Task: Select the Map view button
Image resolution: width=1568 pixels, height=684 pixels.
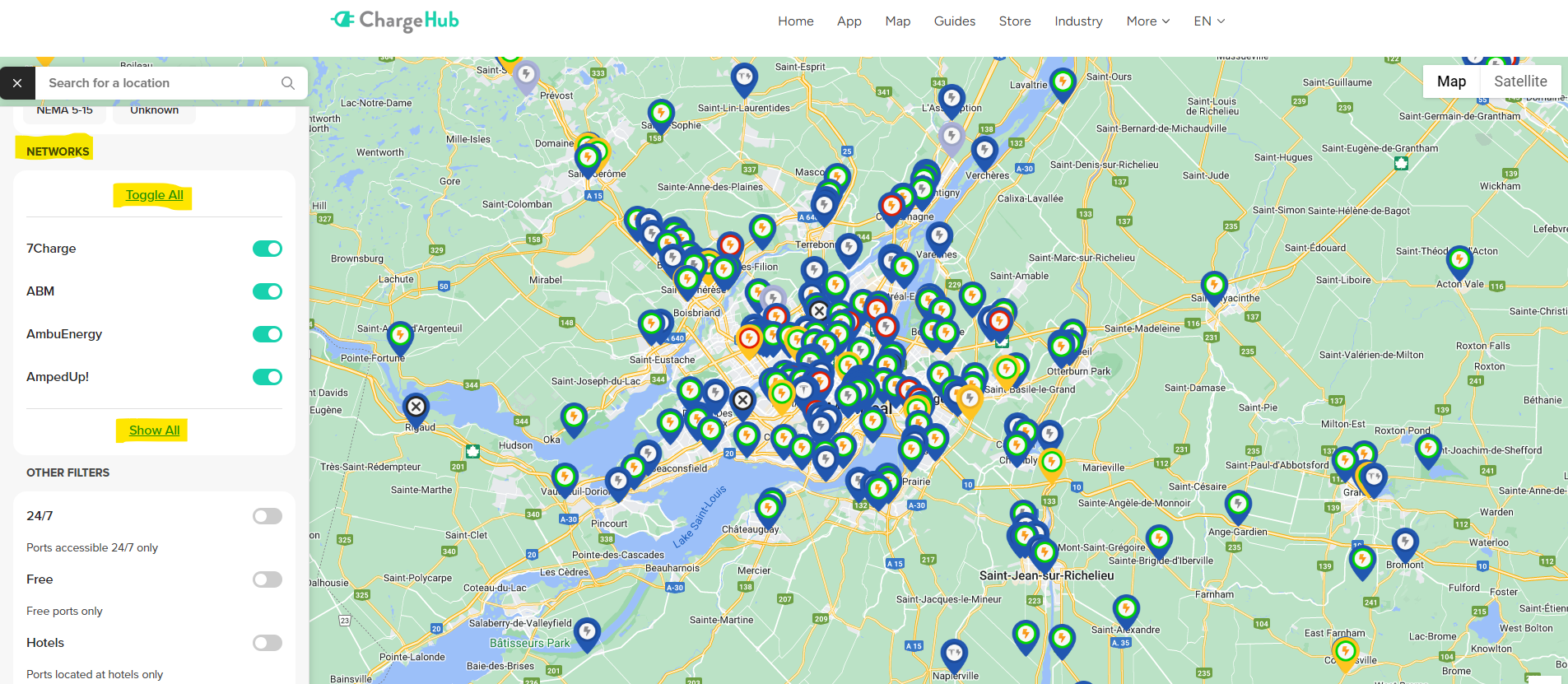Action: coord(1452,81)
